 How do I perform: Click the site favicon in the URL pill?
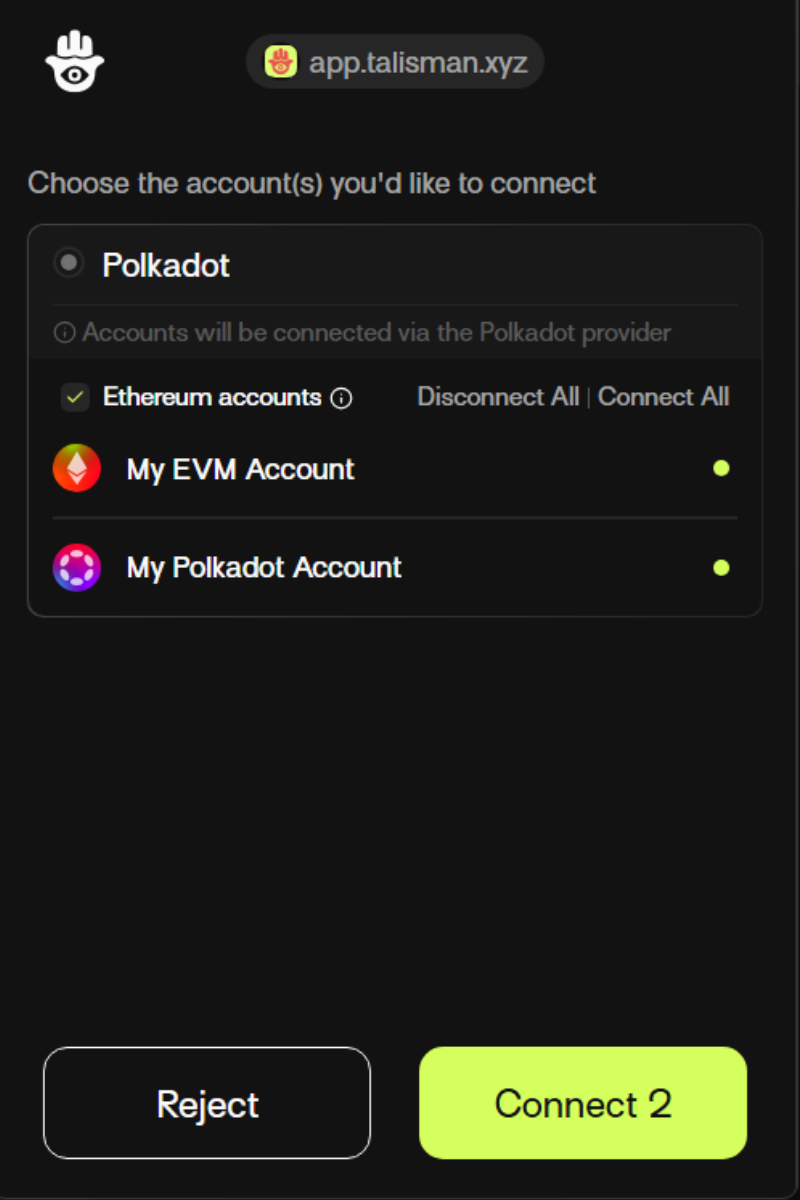[x=281, y=62]
